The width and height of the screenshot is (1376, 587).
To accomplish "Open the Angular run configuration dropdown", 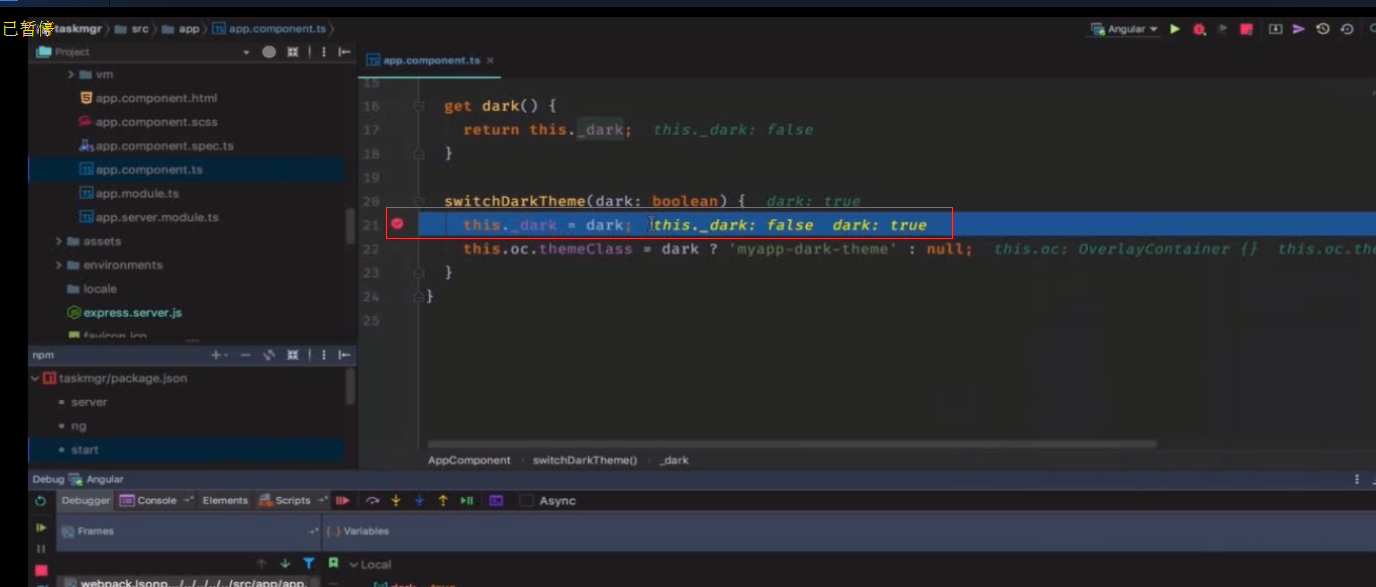I will pos(1124,29).
